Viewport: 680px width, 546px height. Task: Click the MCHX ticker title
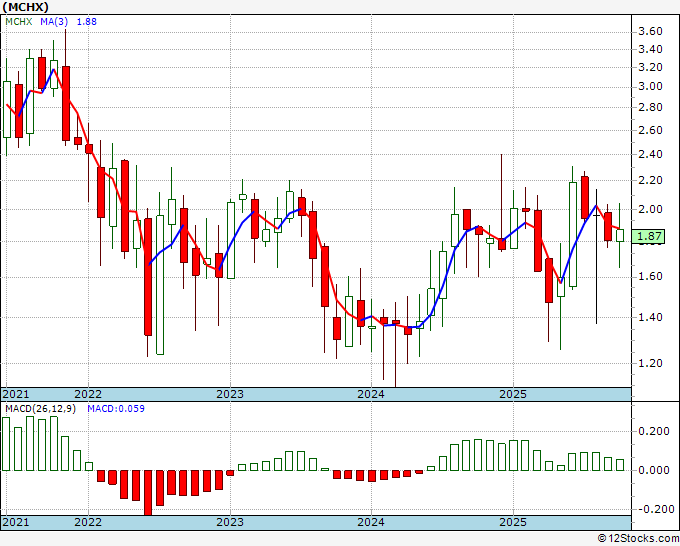point(25,7)
